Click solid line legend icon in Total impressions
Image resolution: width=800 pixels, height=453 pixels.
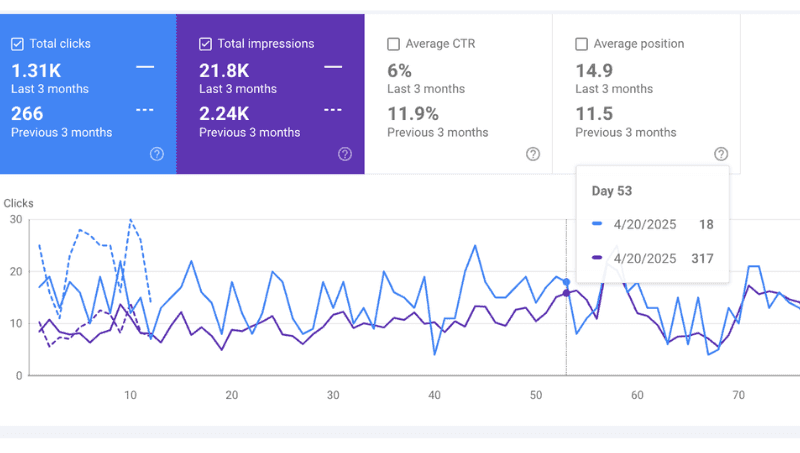point(333,67)
